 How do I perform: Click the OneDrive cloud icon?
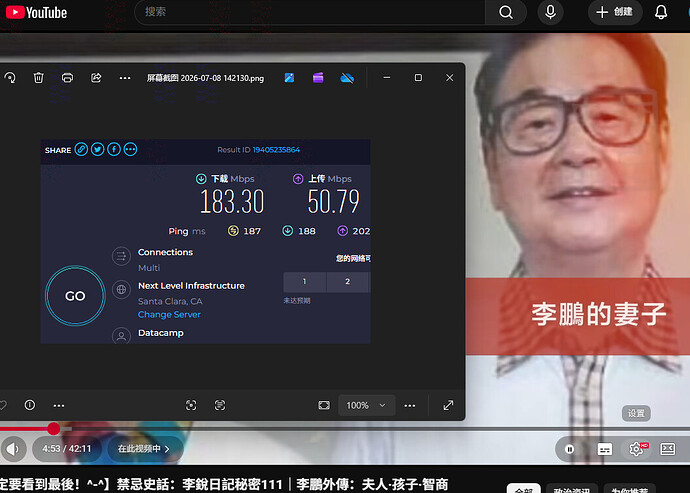pos(347,78)
